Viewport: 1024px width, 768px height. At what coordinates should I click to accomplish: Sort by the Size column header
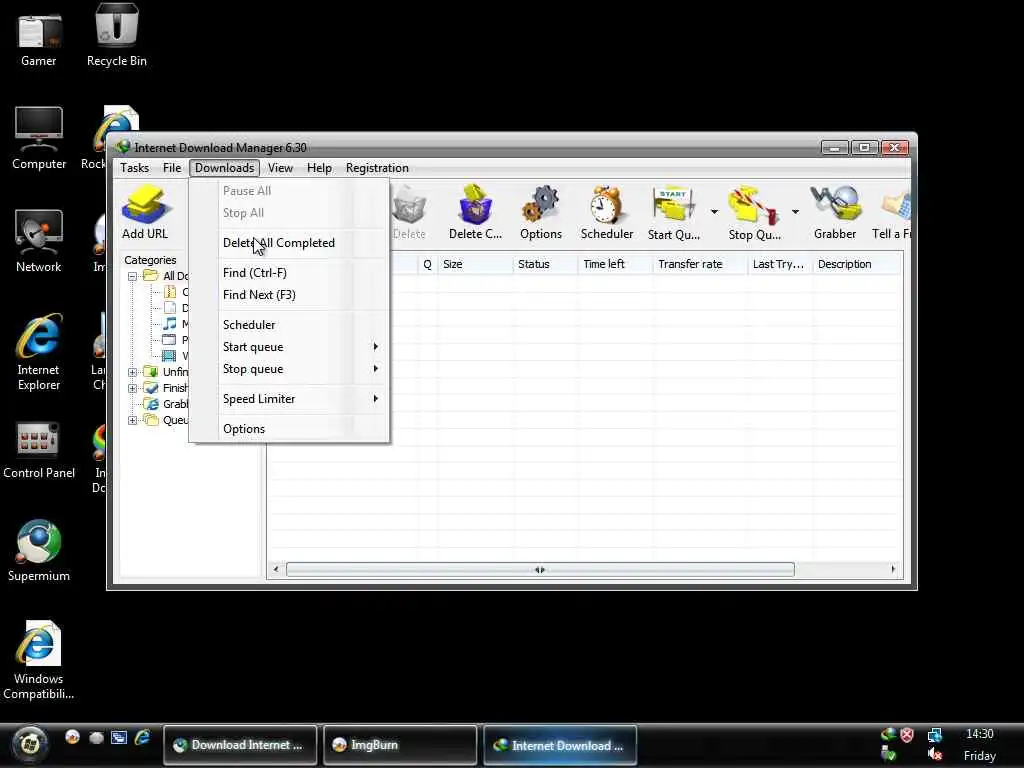click(475, 264)
